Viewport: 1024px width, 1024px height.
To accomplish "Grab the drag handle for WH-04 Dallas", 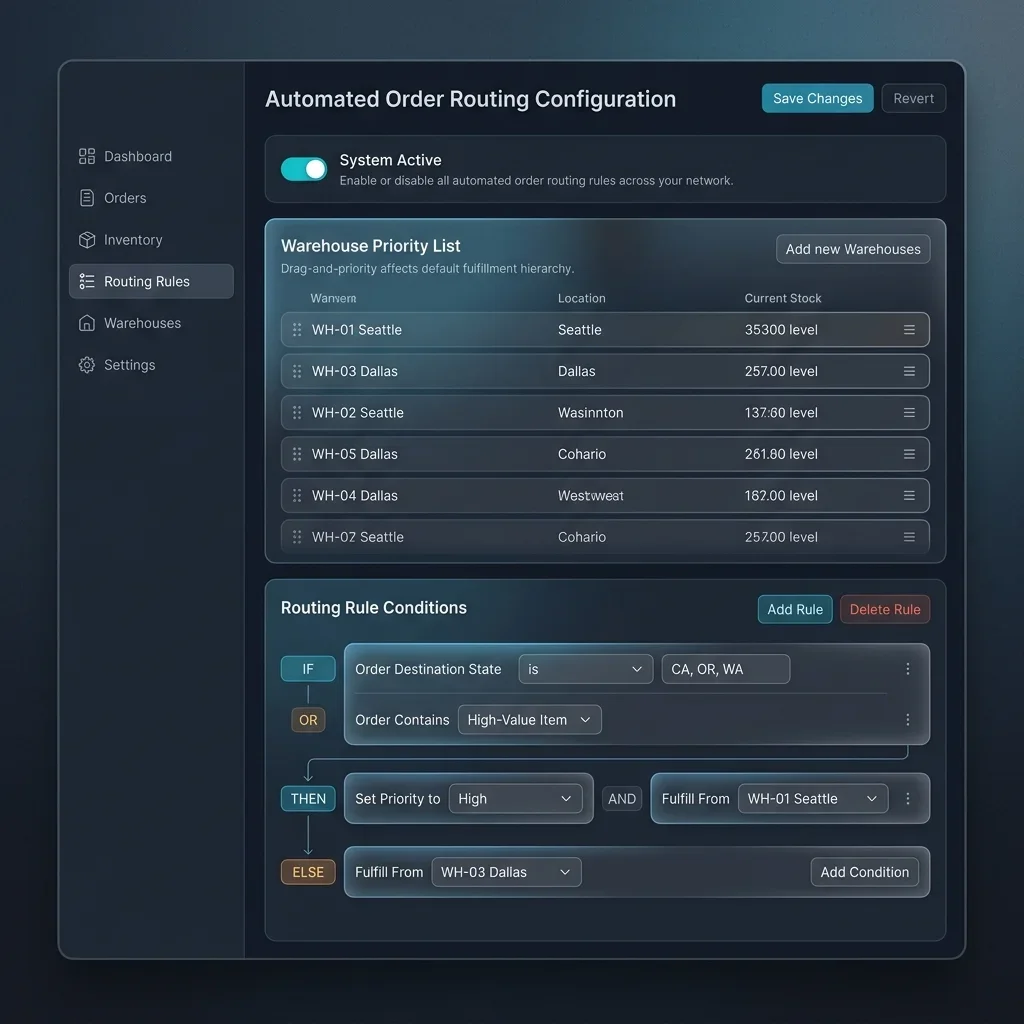I will click(x=297, y=496).
